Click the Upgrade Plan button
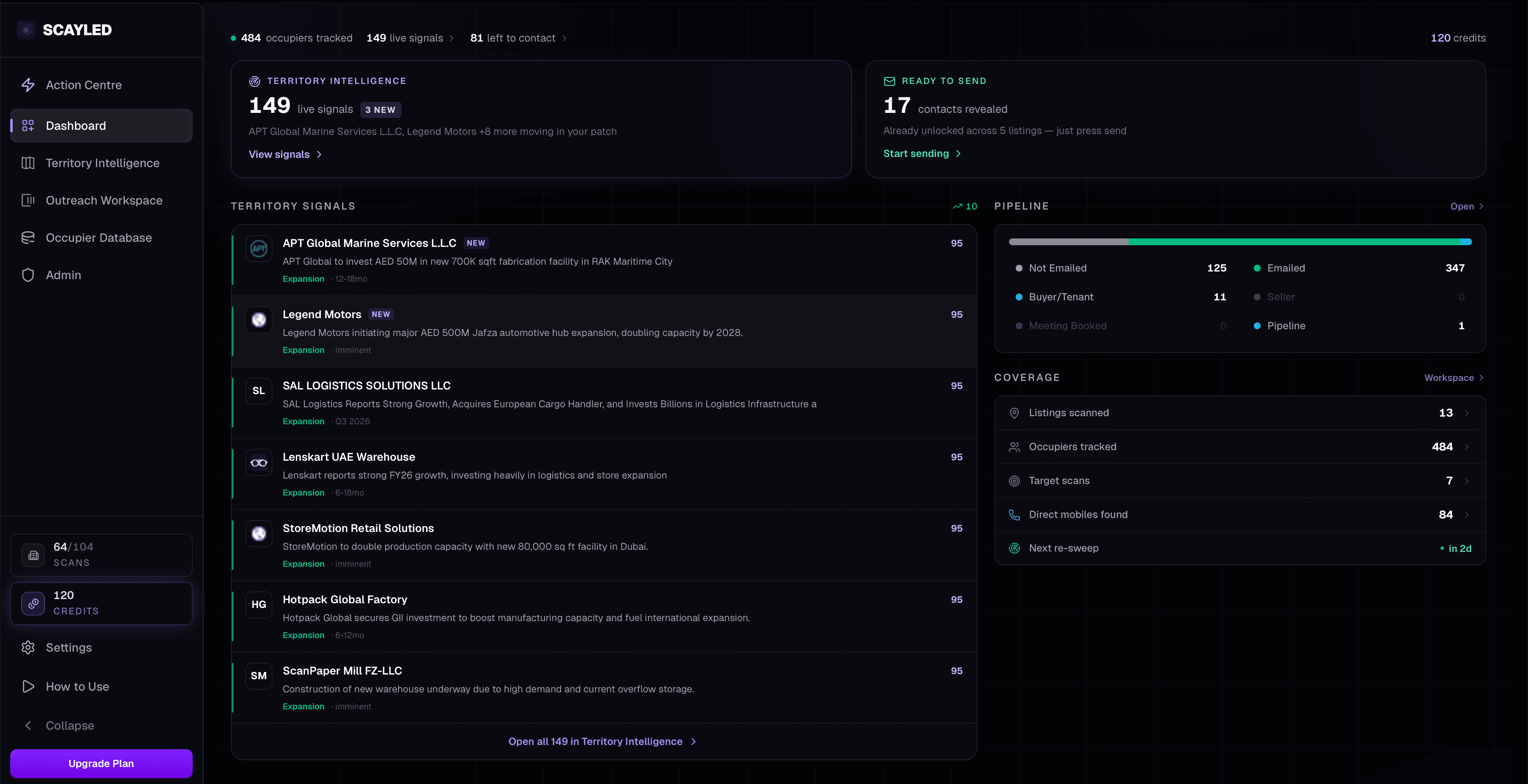 click(101, 763)
